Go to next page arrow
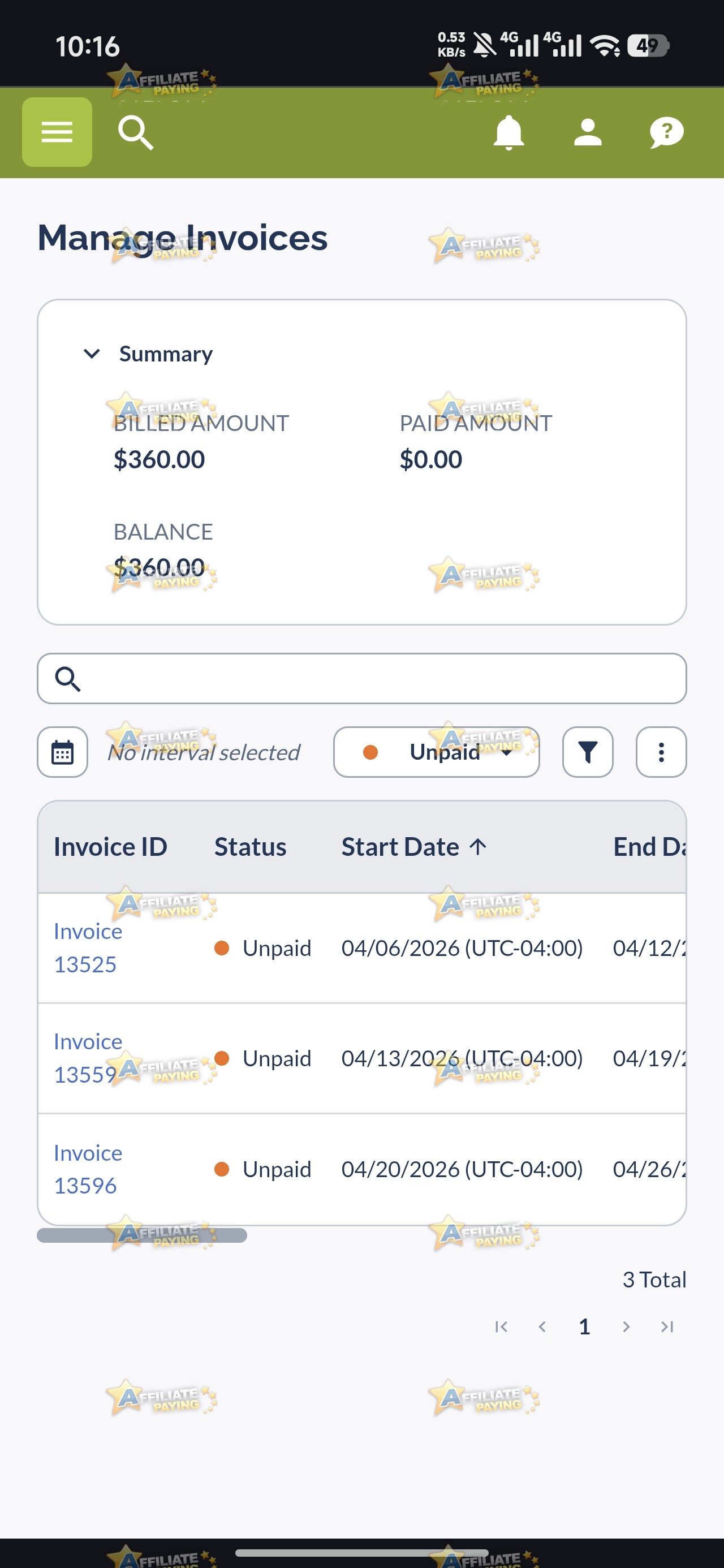Screen dimensions: 724x1568 (x=626, y=1326)
